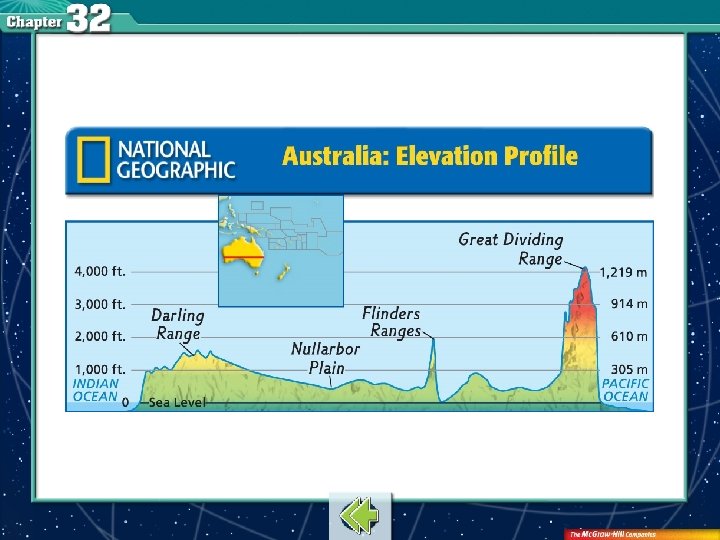Click the '2,000 ft.' axis value
Screen dimensions: 720x540
[x=100, y=337]
